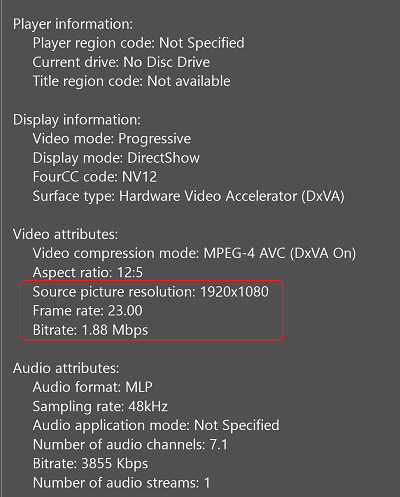This screenshot has width=400, height=497.
Task: Select the Player region code line
Action: pos(138,43)
